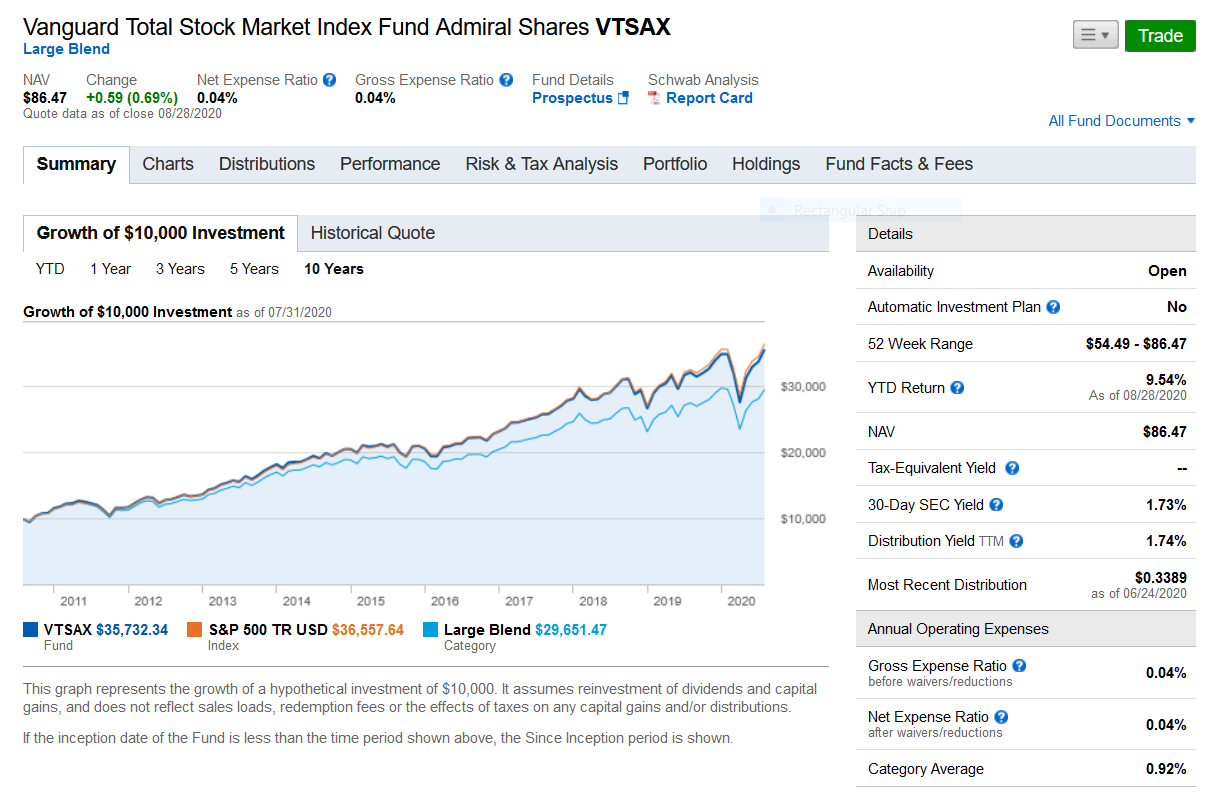
Task: Click the Large Blend light blue swatch
Action: coord(430,630)
